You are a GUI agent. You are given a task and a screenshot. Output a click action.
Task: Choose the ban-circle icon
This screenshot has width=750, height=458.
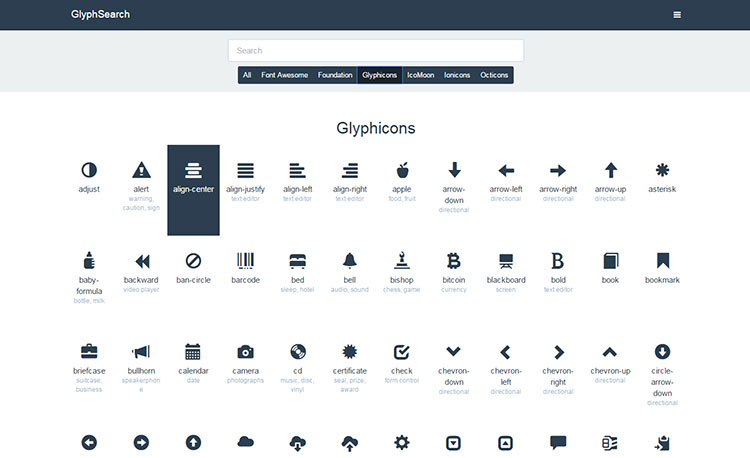point(193,261)
